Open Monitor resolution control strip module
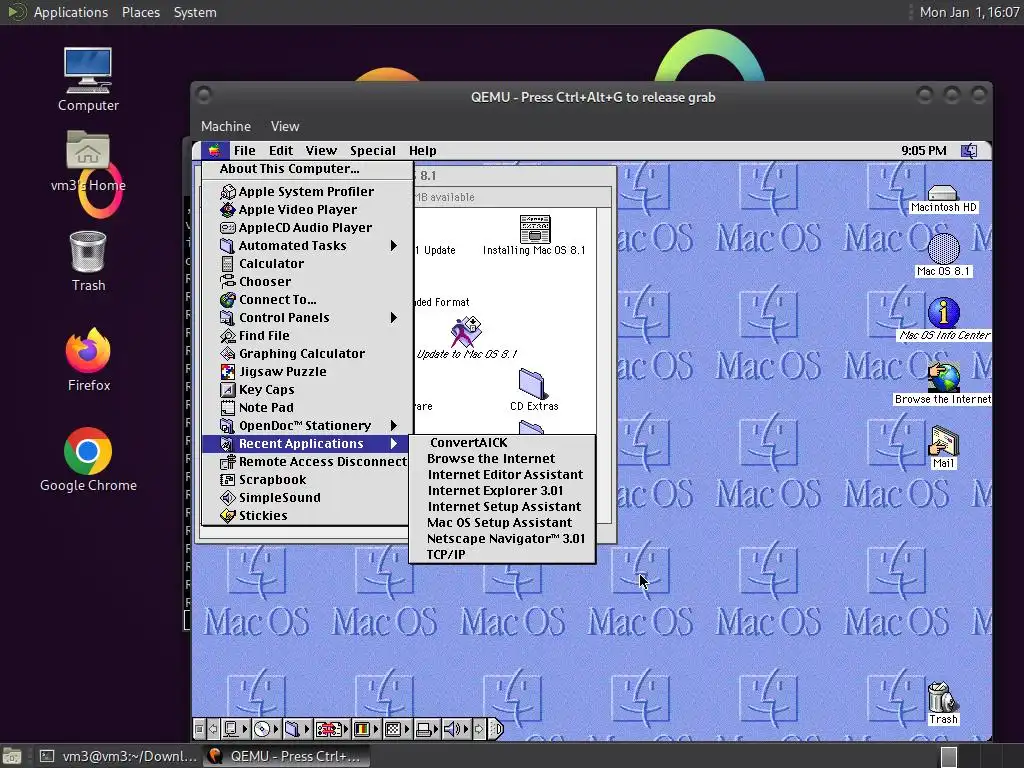 [398, 728]
